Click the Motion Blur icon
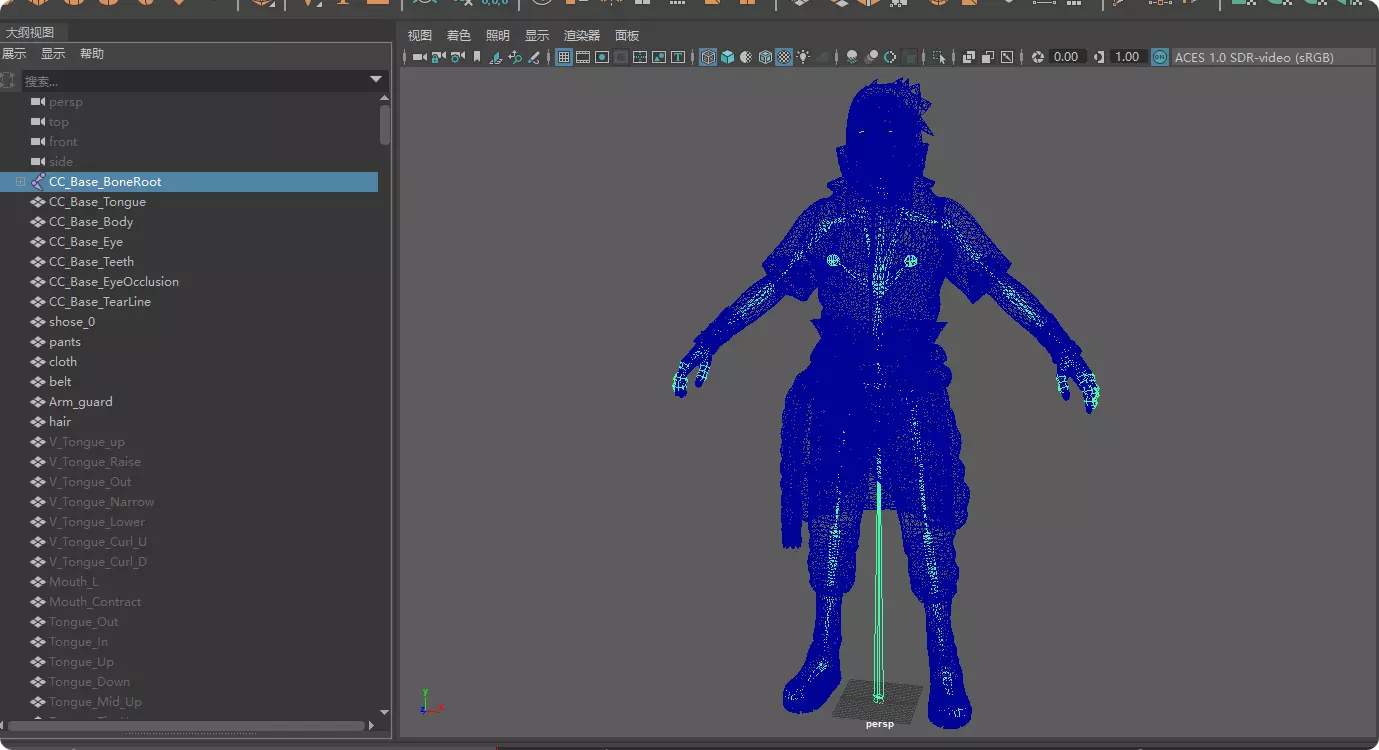Viewport: 1379px width, 750px height. click(871, 57)
